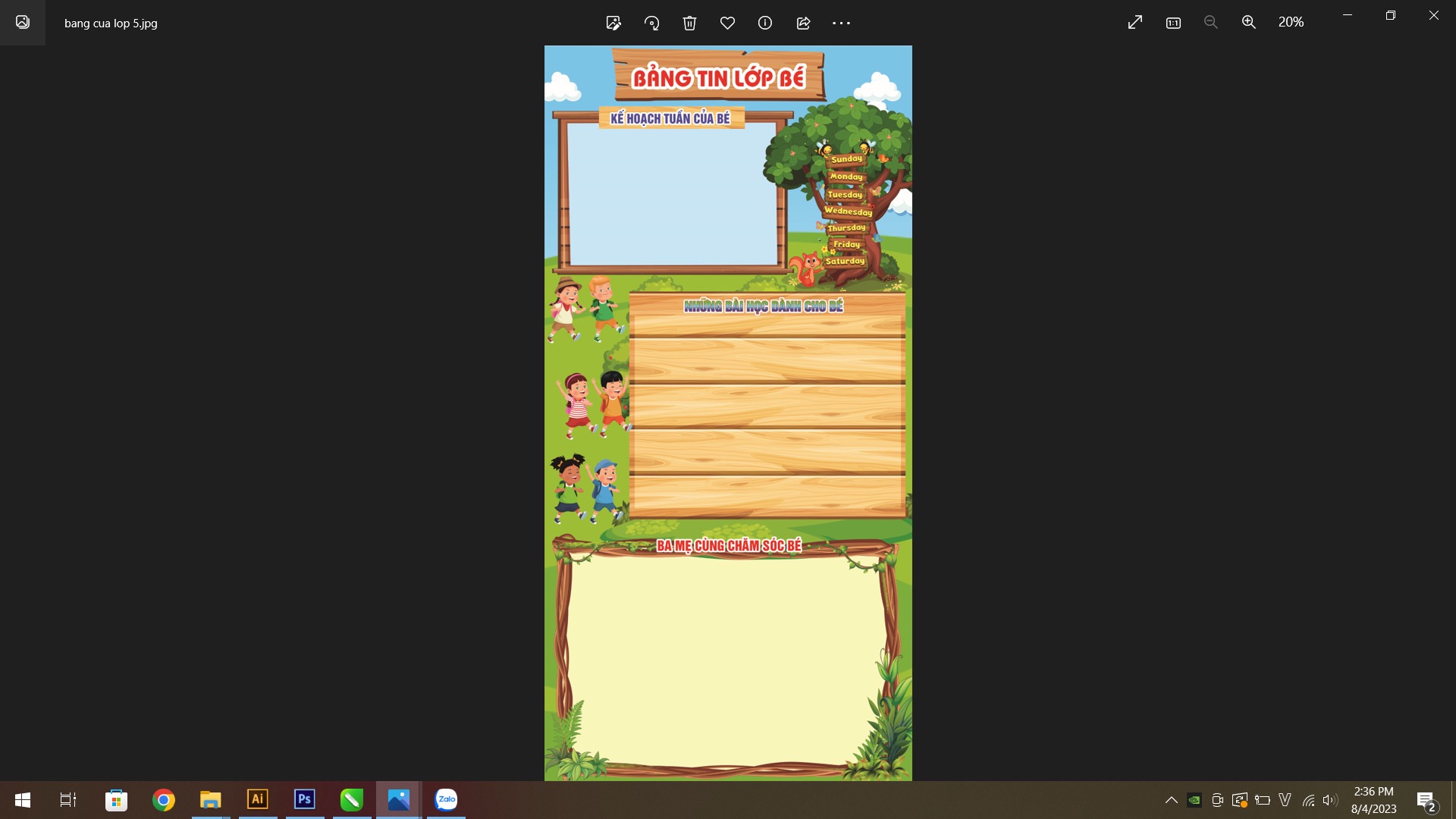
Task: Click the zoom out magnifier
Action: click(1211, 23)
